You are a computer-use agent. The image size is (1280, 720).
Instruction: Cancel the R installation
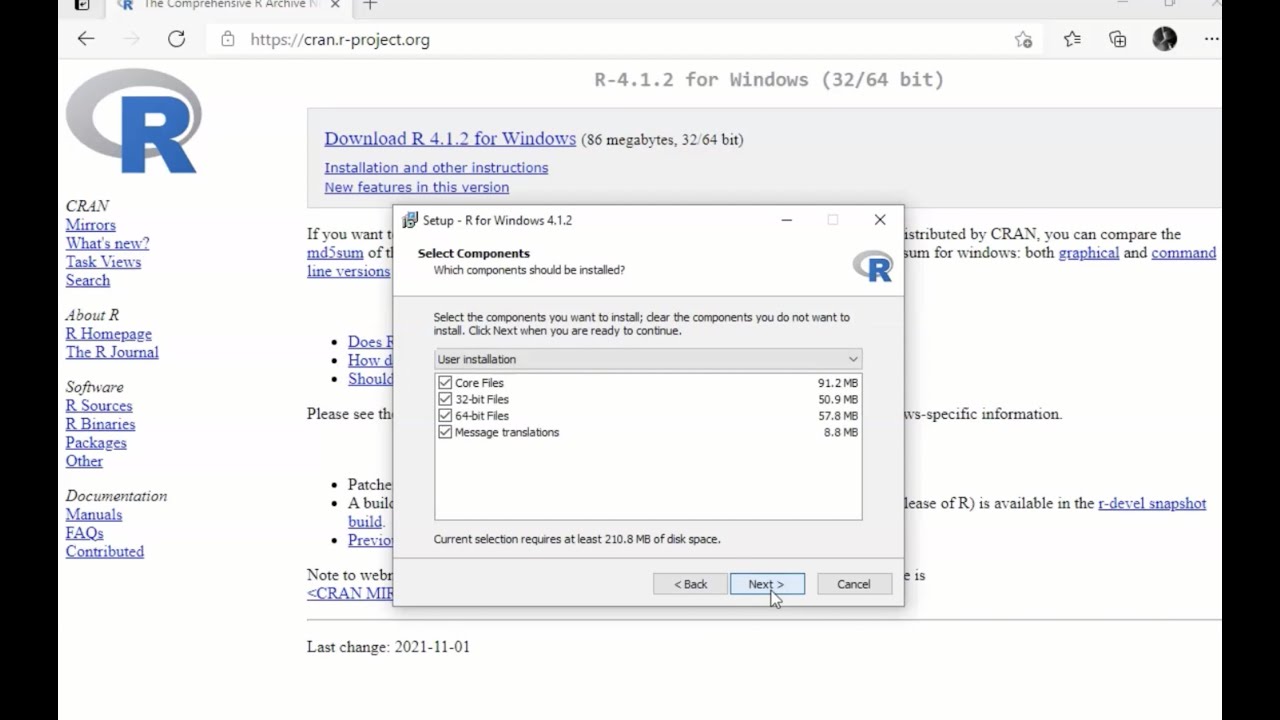(854, 584)
